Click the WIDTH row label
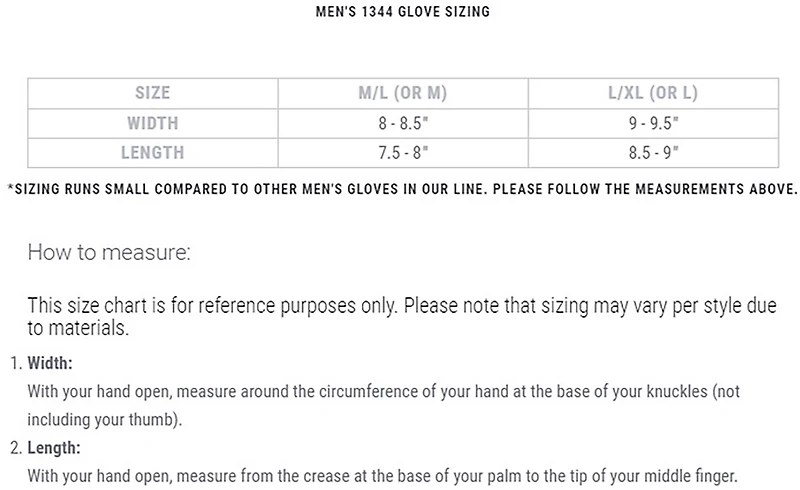Viewport: 800px width, 490px height. point(153,123)
